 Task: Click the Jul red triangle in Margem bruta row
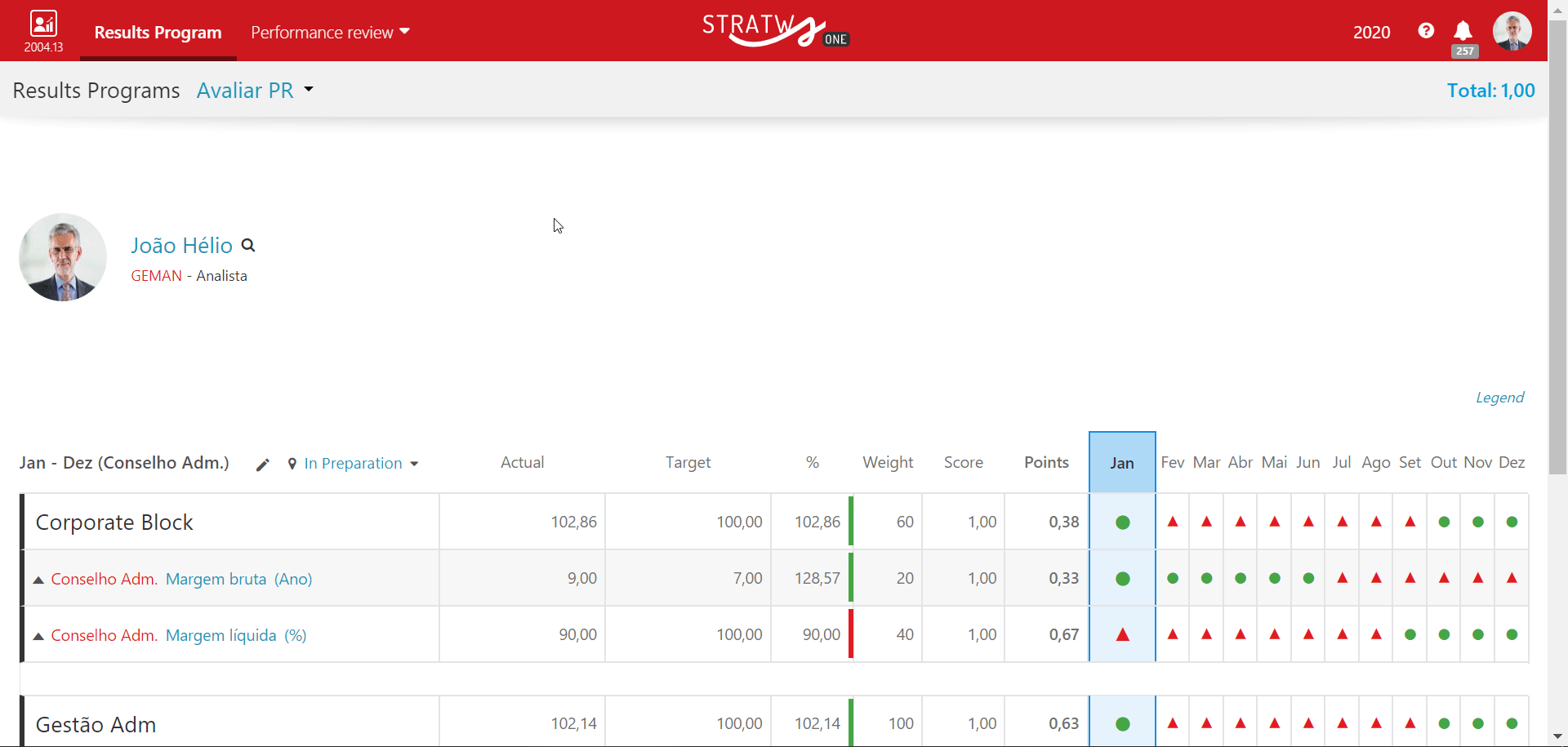click(x=1343, y=578)
